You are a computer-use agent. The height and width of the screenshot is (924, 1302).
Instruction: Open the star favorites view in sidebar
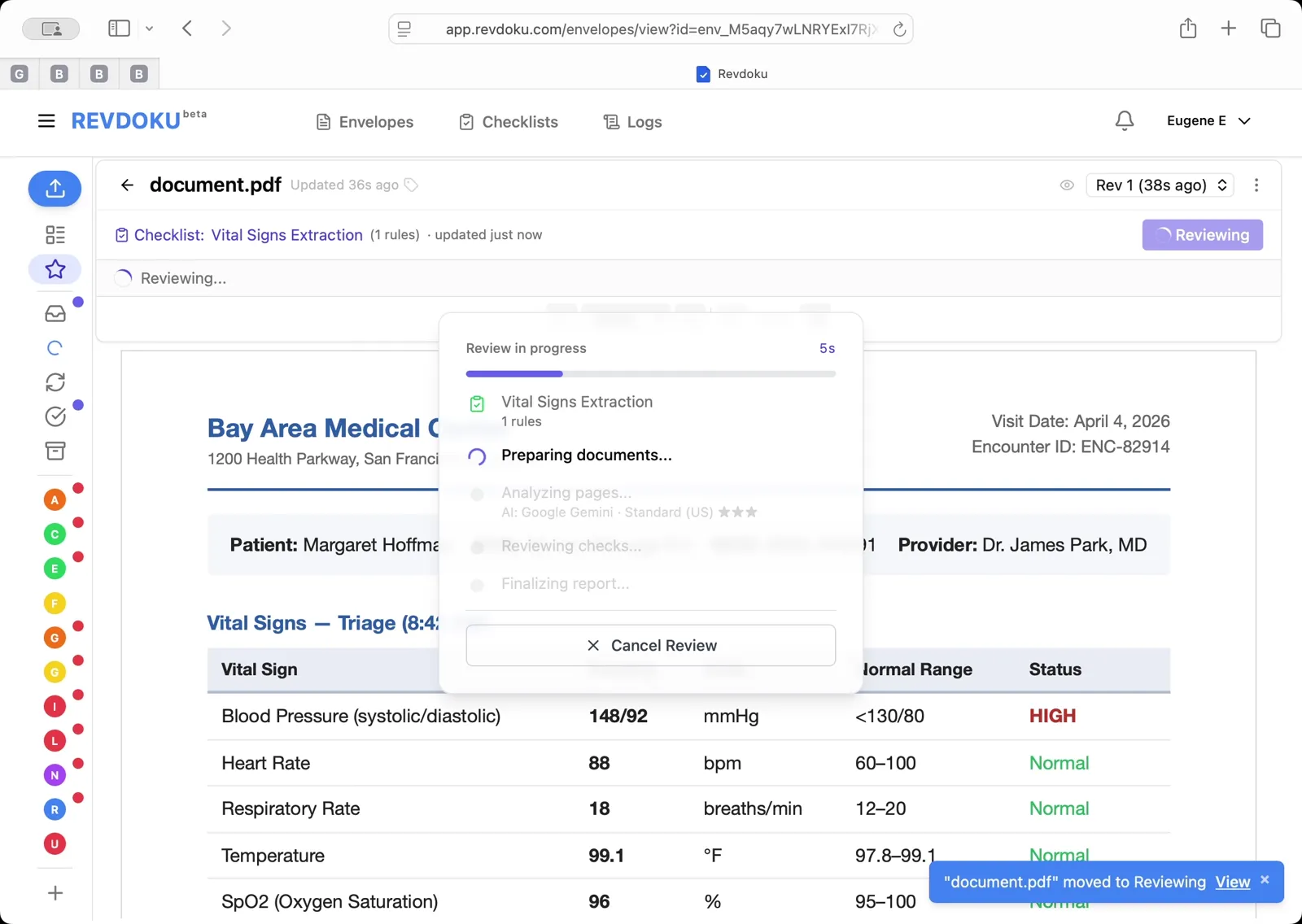point(55,269)
